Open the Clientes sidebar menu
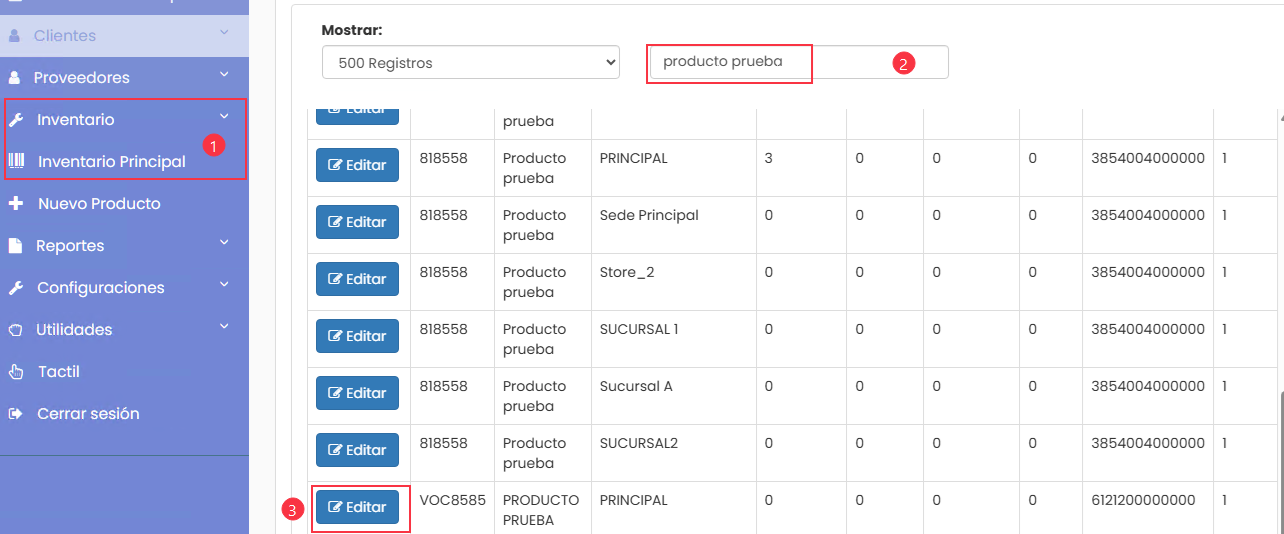The image size is (1284, 534). click(65, 36)
